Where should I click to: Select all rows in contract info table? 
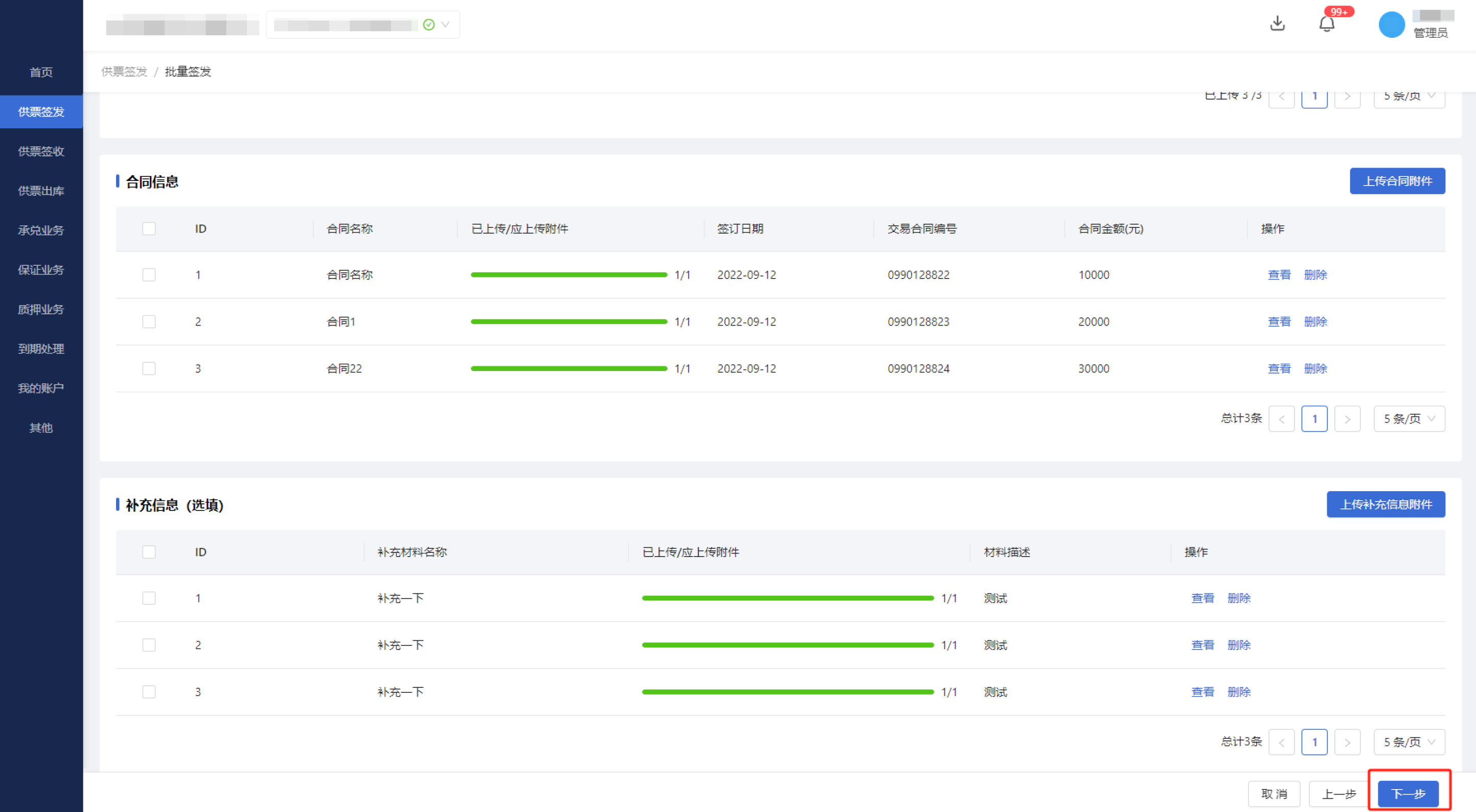point(149,228)
